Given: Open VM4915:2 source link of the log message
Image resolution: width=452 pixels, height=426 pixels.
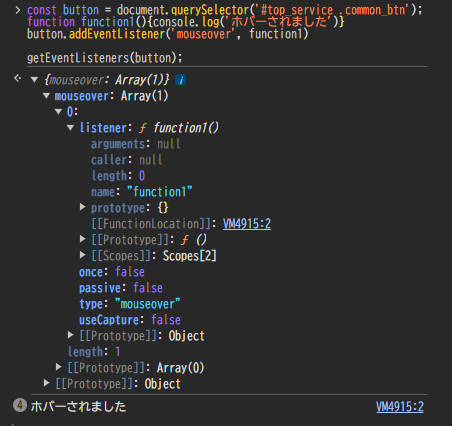Looking at the screenshot, I should 400,407.
